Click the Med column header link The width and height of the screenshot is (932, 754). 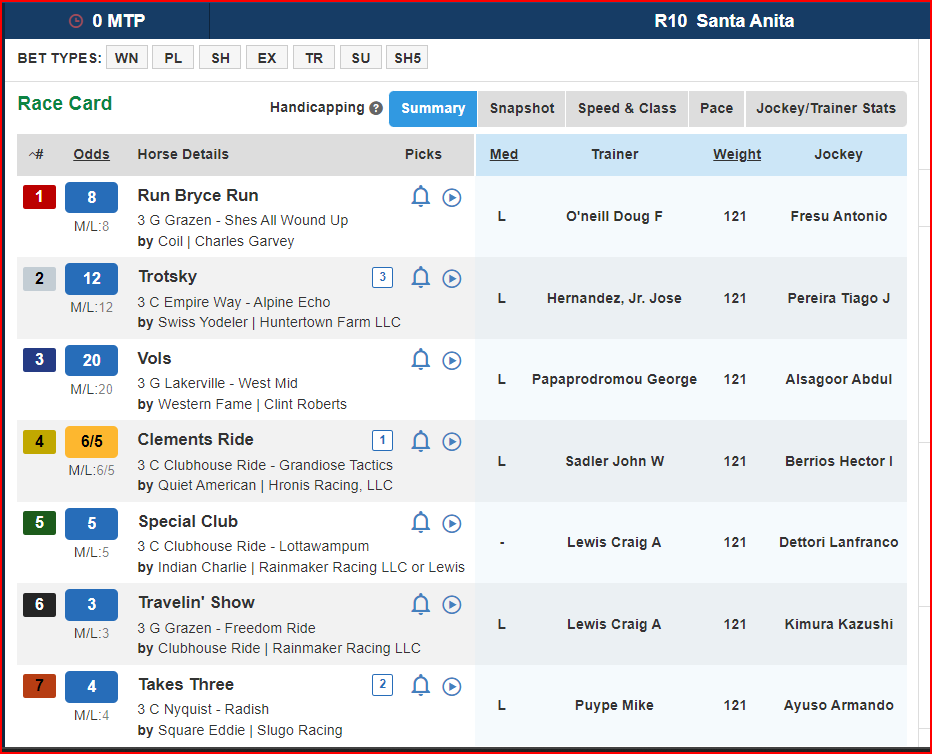click(503, 154)
